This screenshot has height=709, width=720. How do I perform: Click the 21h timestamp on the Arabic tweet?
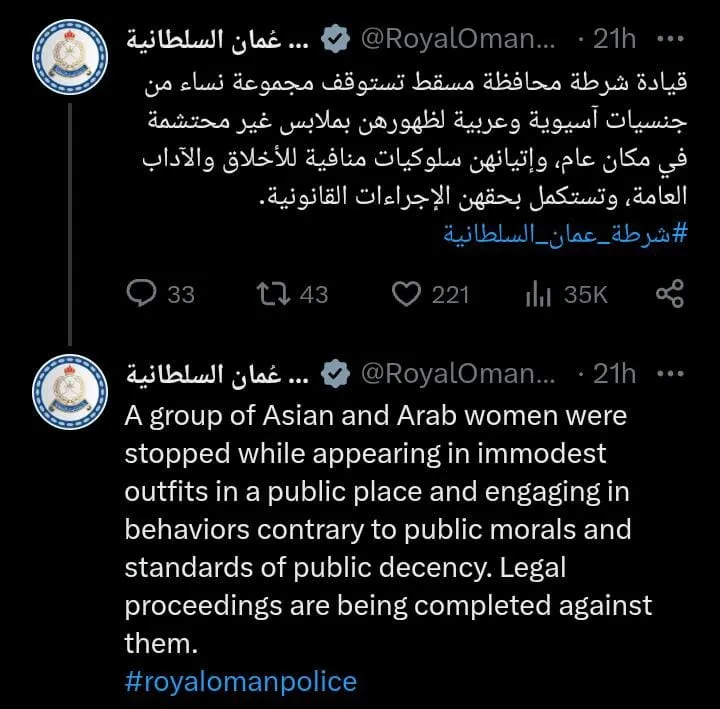pos(614,39)
